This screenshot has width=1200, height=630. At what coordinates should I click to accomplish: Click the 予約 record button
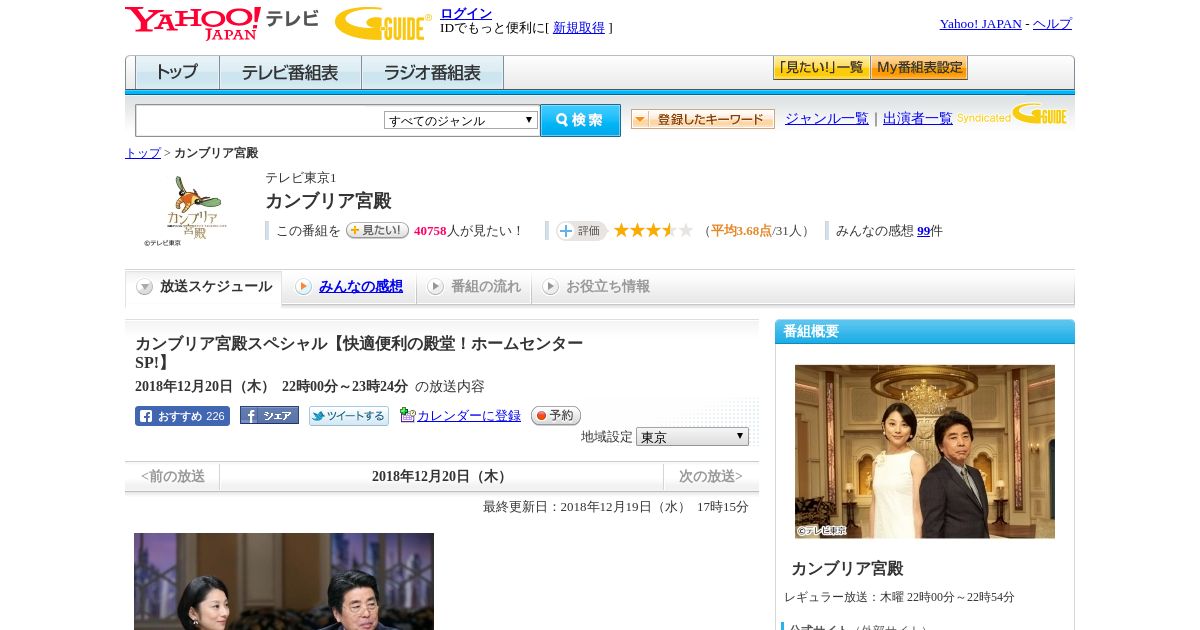click(x=556, y=415)
